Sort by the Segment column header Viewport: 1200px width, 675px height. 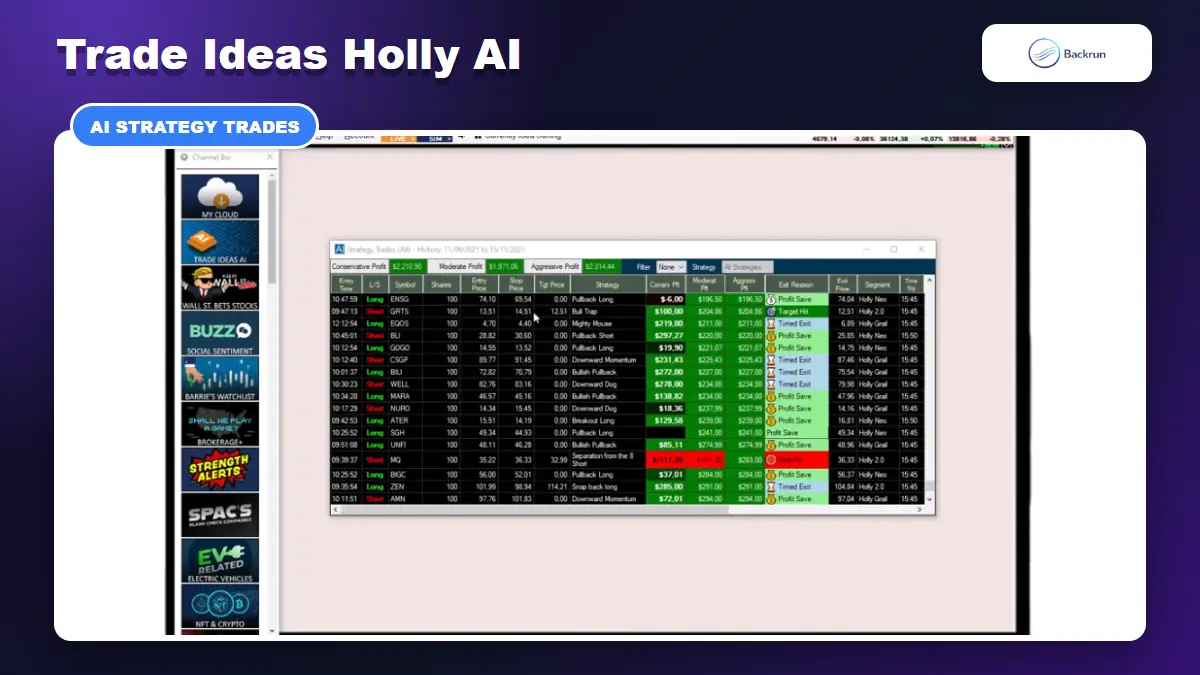tap(877, 284)
